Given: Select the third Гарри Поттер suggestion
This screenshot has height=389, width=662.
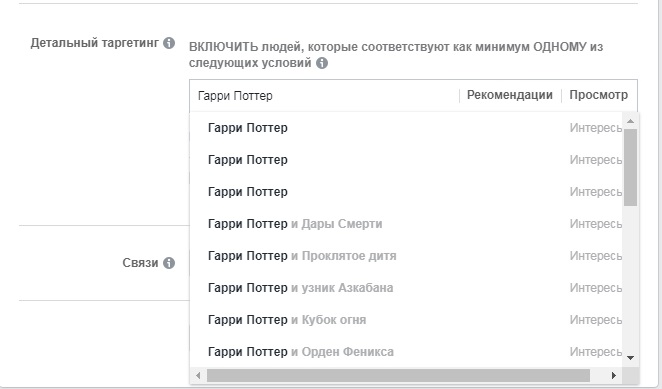Looking at the screenshot, I should tap(407, 192).
